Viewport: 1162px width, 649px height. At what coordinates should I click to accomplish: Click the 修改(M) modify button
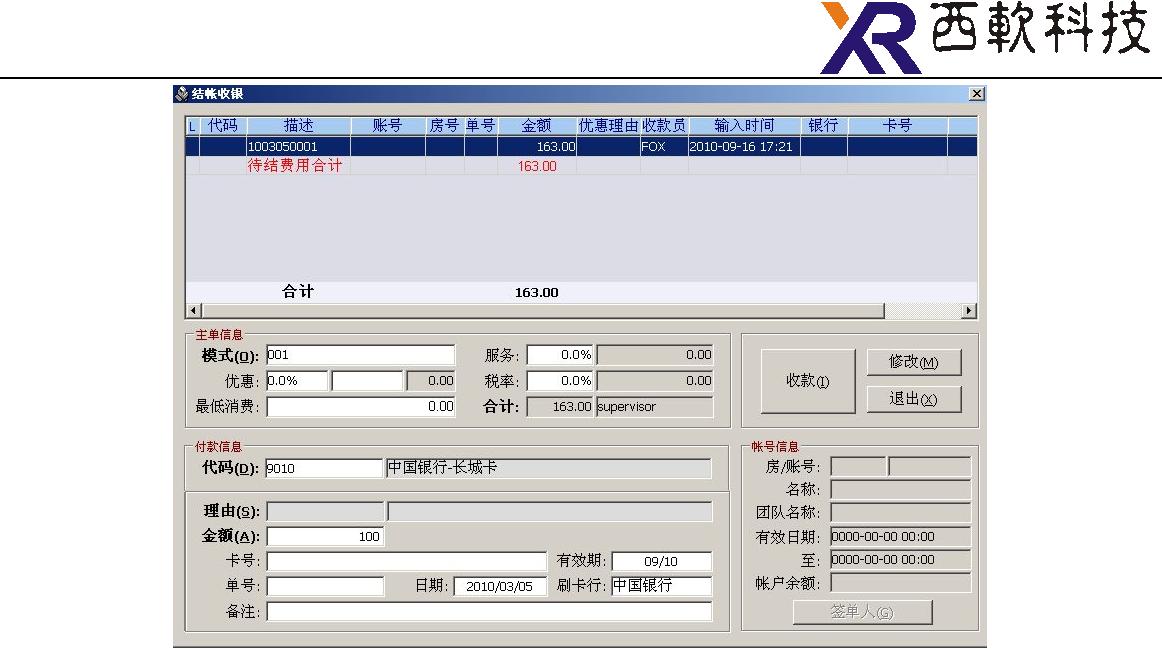pyautogui.click(x=914, y=362)
